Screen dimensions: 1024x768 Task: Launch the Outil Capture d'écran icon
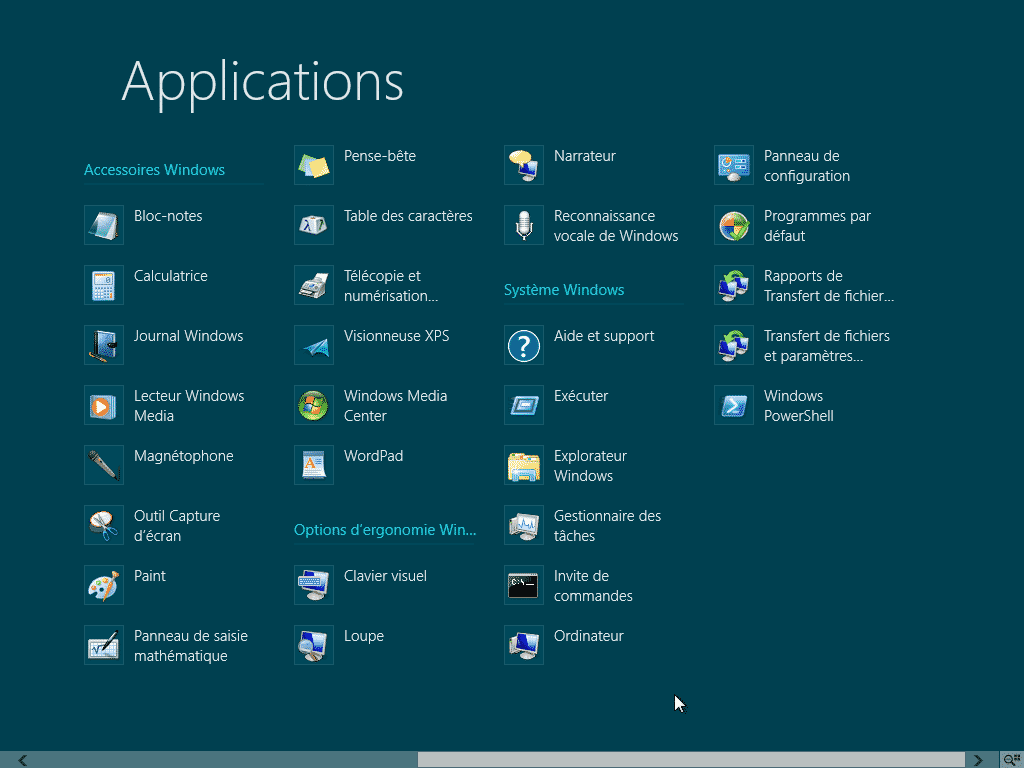(104, 526)
